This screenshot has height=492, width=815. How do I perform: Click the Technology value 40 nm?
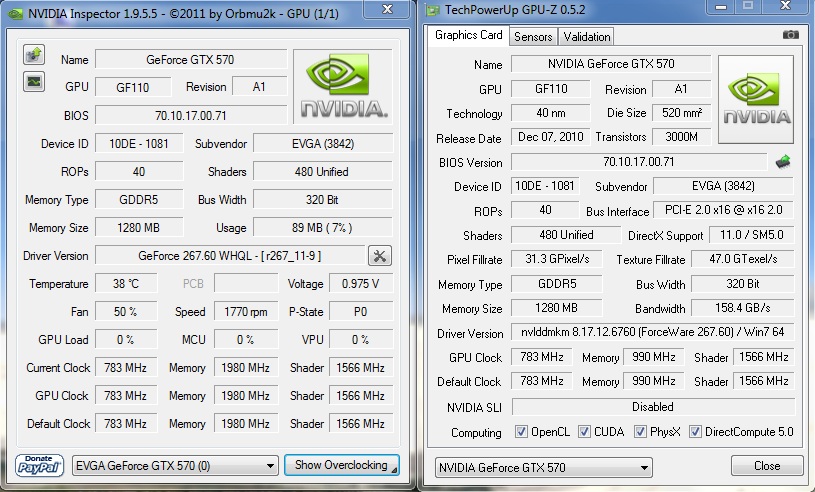click(551, 113)
